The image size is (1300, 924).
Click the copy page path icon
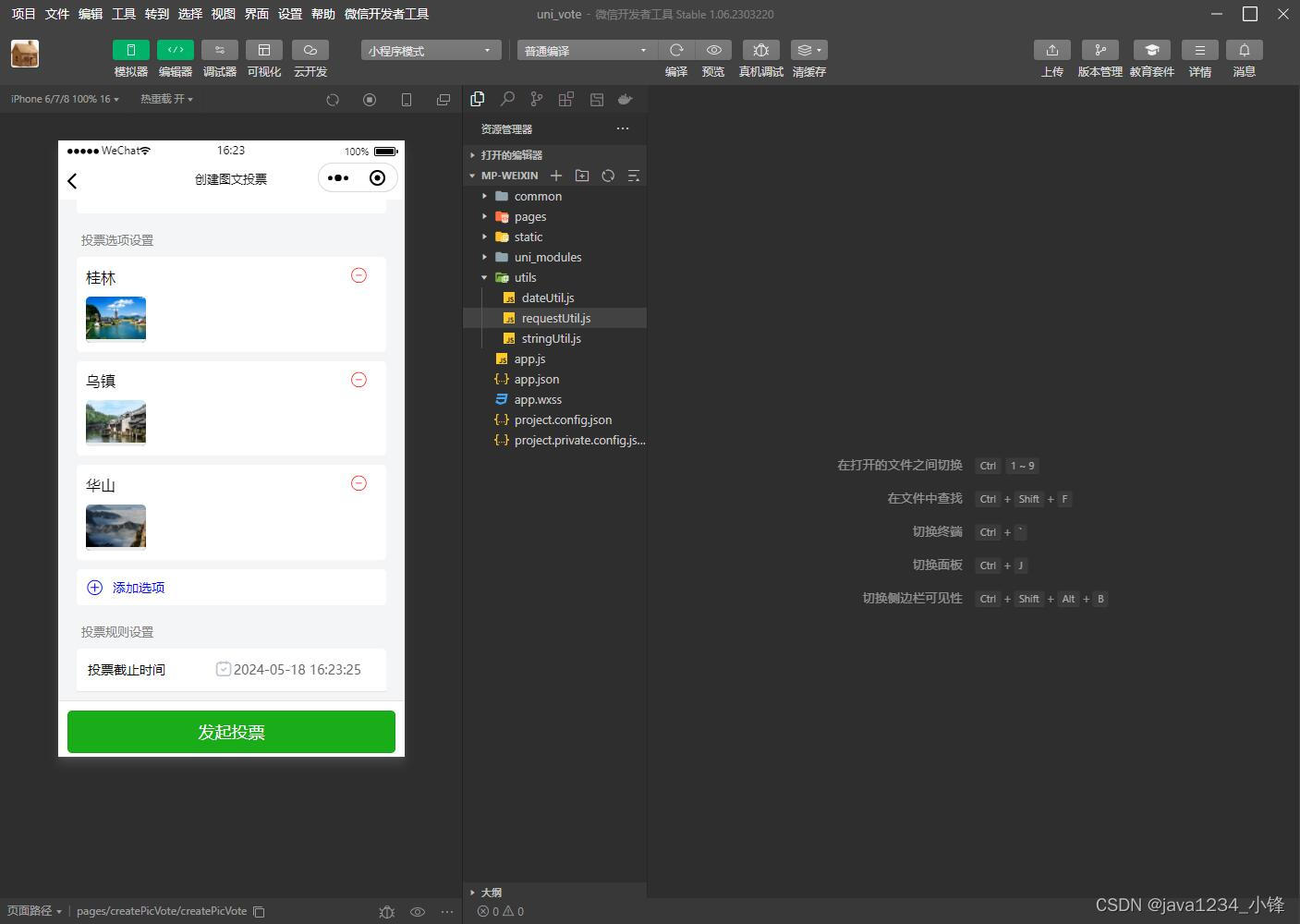point(260,912)
